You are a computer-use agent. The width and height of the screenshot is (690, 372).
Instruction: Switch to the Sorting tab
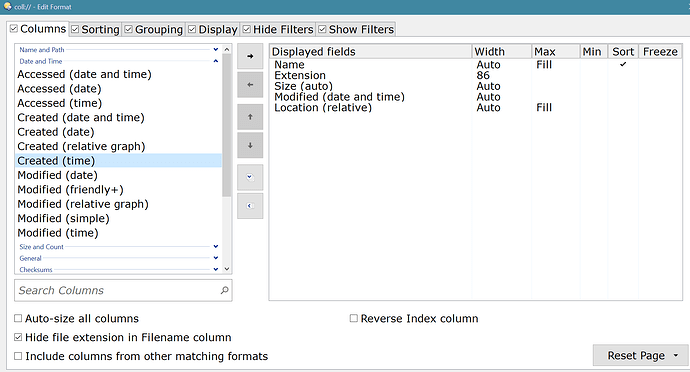pyautogui.click(x=95, y=29)
